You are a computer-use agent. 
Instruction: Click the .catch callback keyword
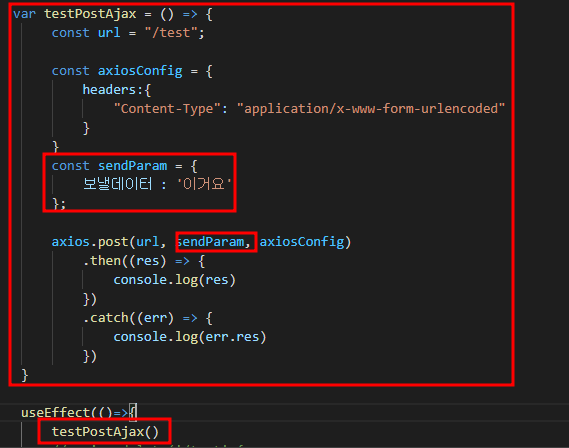[106, 318]
